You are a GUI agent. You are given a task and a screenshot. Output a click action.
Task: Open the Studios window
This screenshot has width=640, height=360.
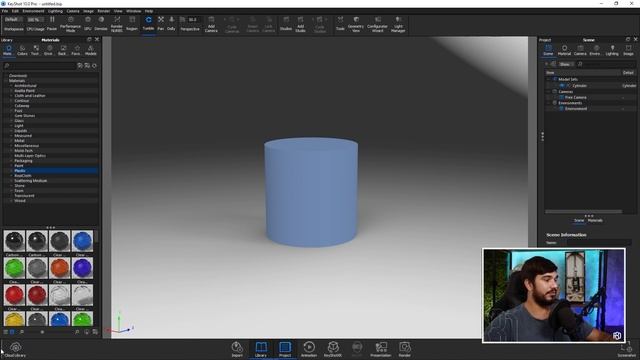pyautogui.click(x=286, y=24)
